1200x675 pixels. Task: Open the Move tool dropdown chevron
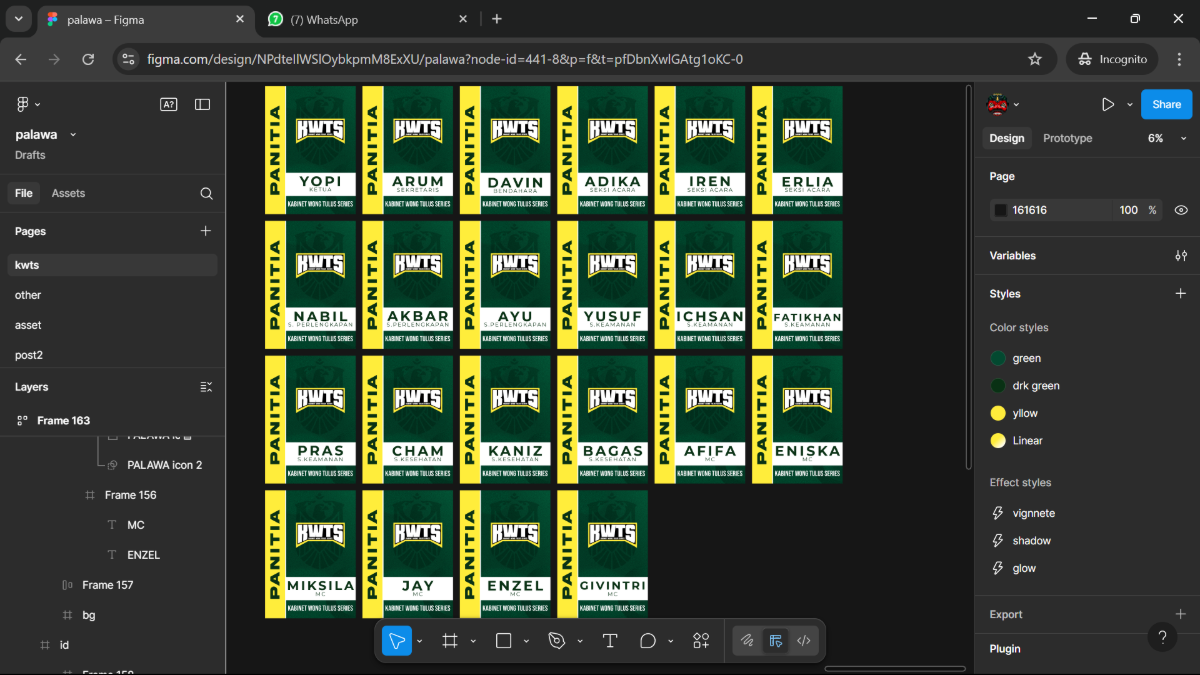(x=419, y=640)
